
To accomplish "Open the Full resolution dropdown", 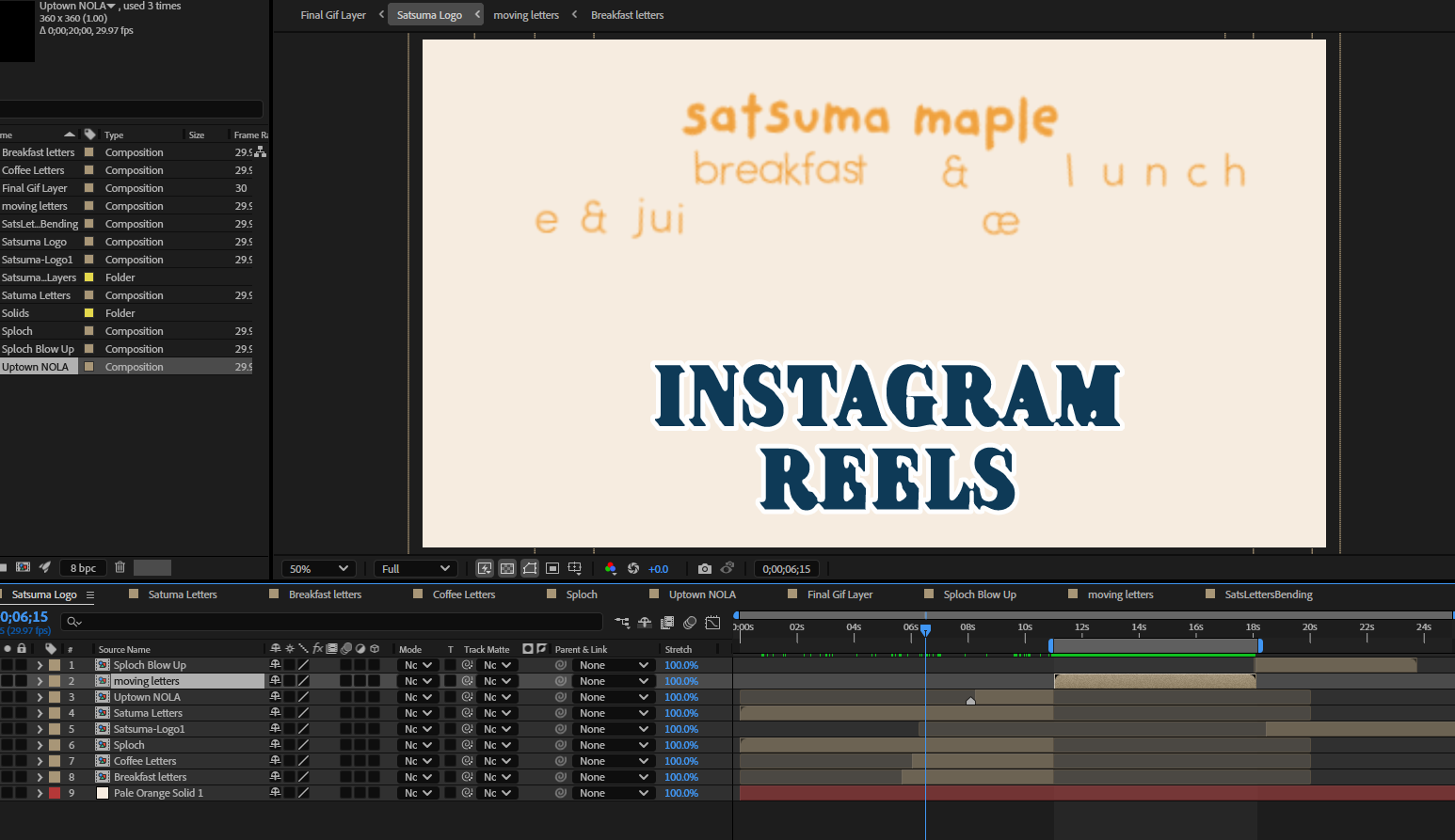I will [416, 568].
